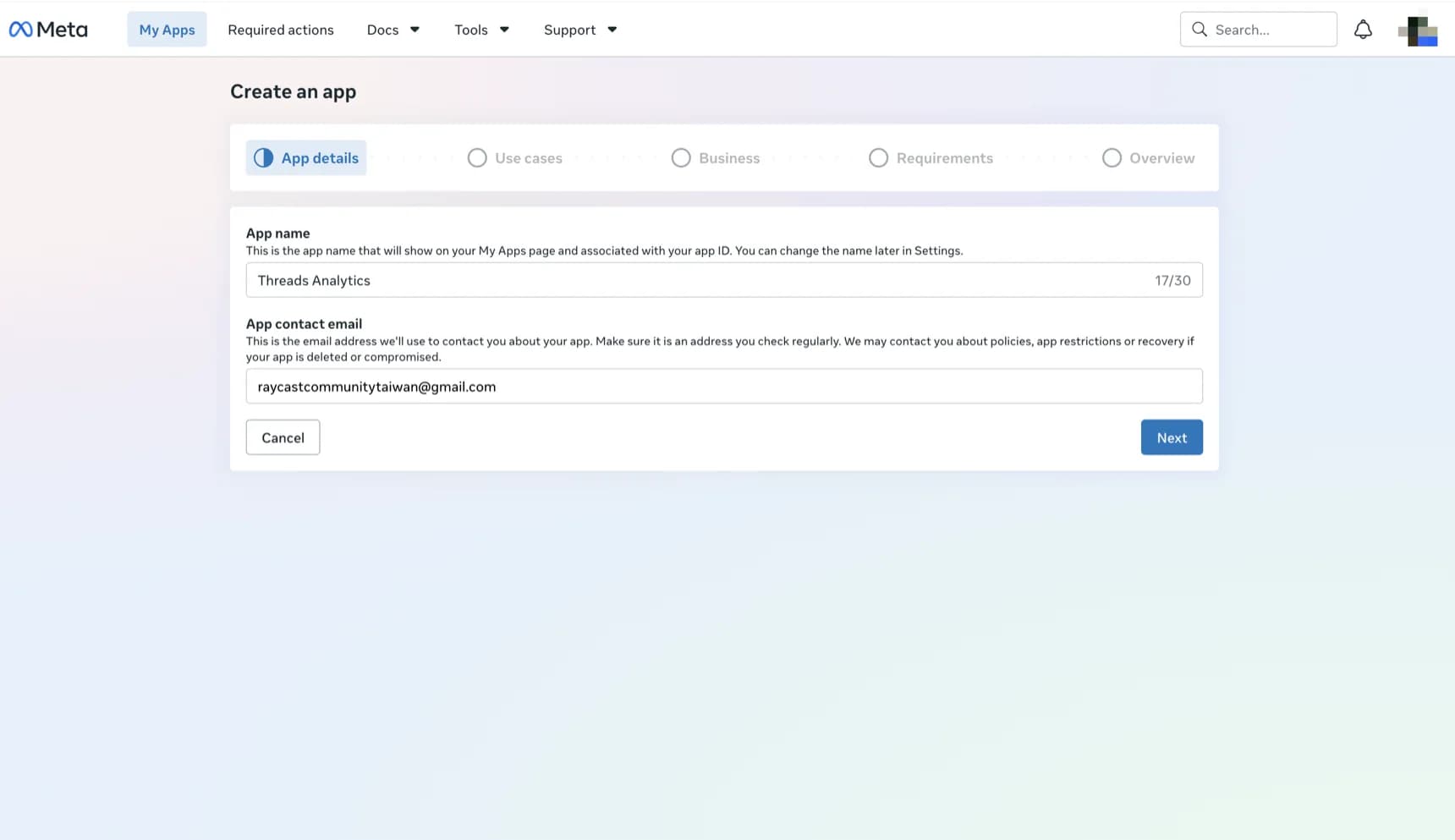Select the Requirements step circle
This screenshot has width=1455, height=840.
[x=879, y=158]
